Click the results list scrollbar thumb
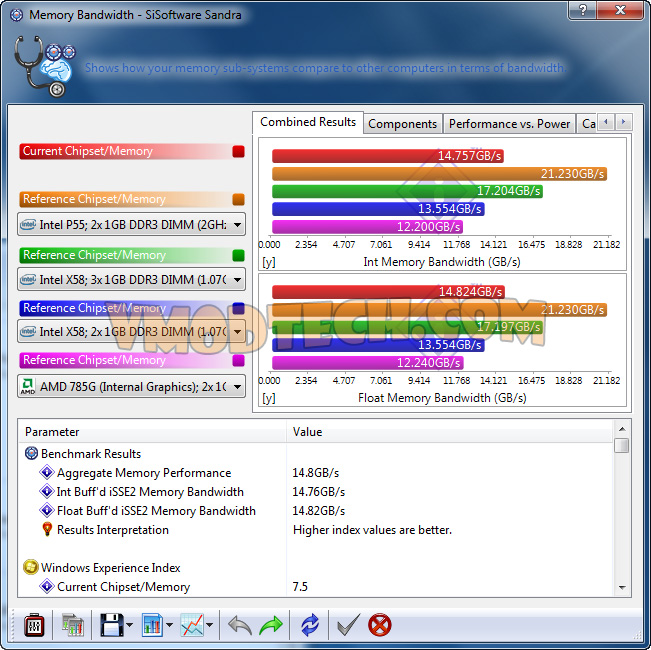The height and width of the screenshot is (650, 651). (x=622, y=445)
